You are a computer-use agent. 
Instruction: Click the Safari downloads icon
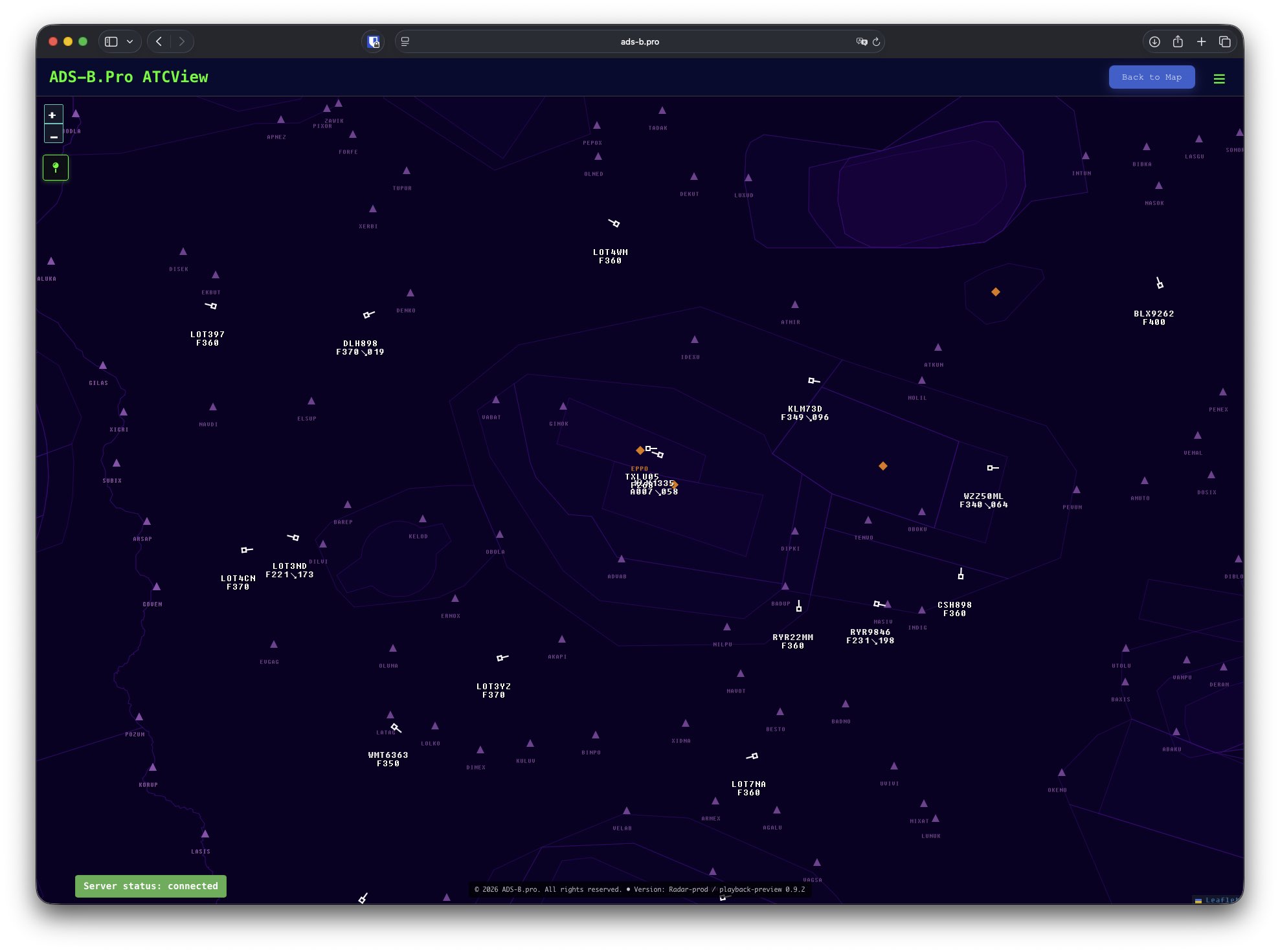[x=1154, y=41]
